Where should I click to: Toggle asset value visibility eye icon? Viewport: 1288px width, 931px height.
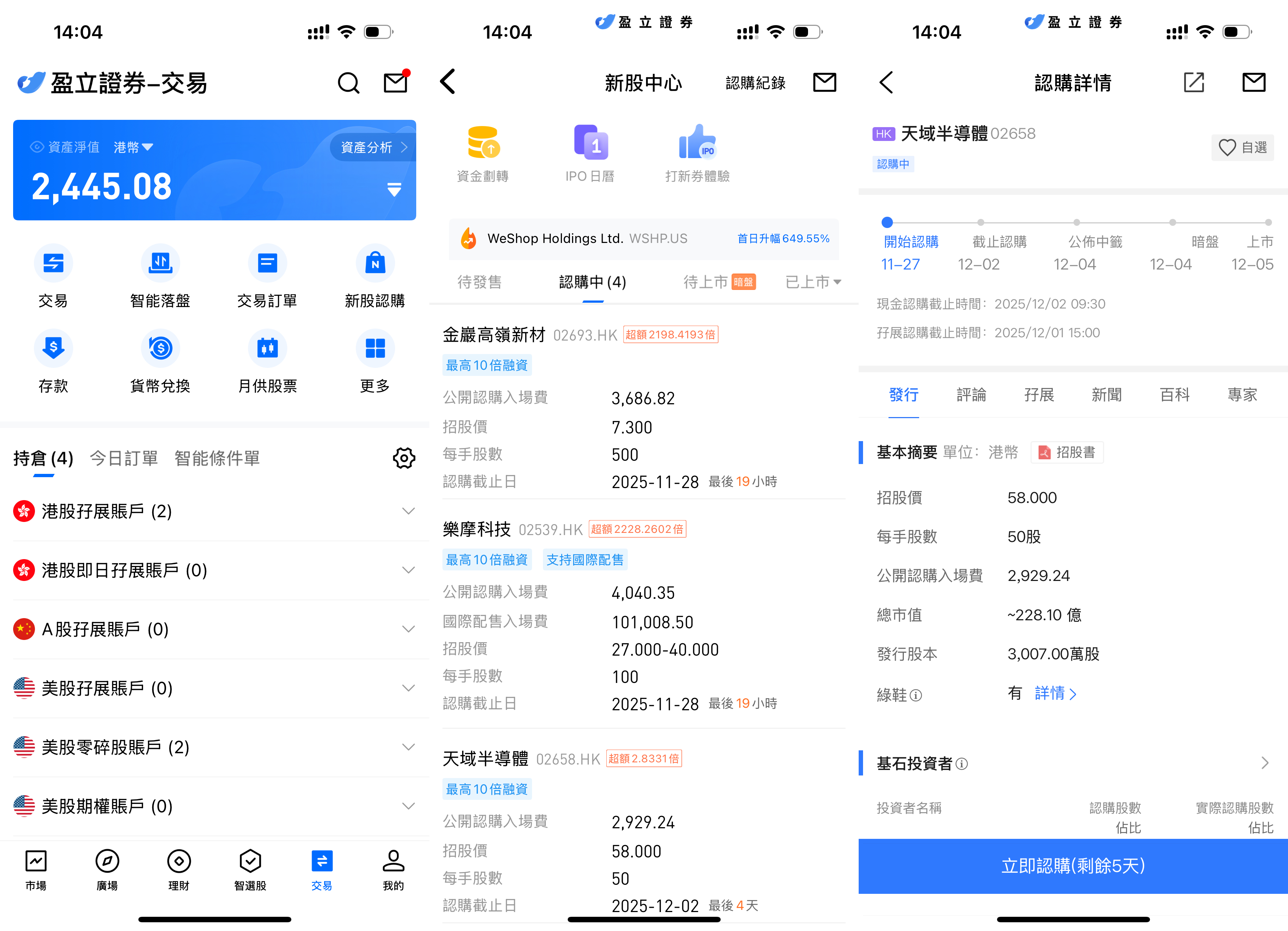[x=37, y=147]
